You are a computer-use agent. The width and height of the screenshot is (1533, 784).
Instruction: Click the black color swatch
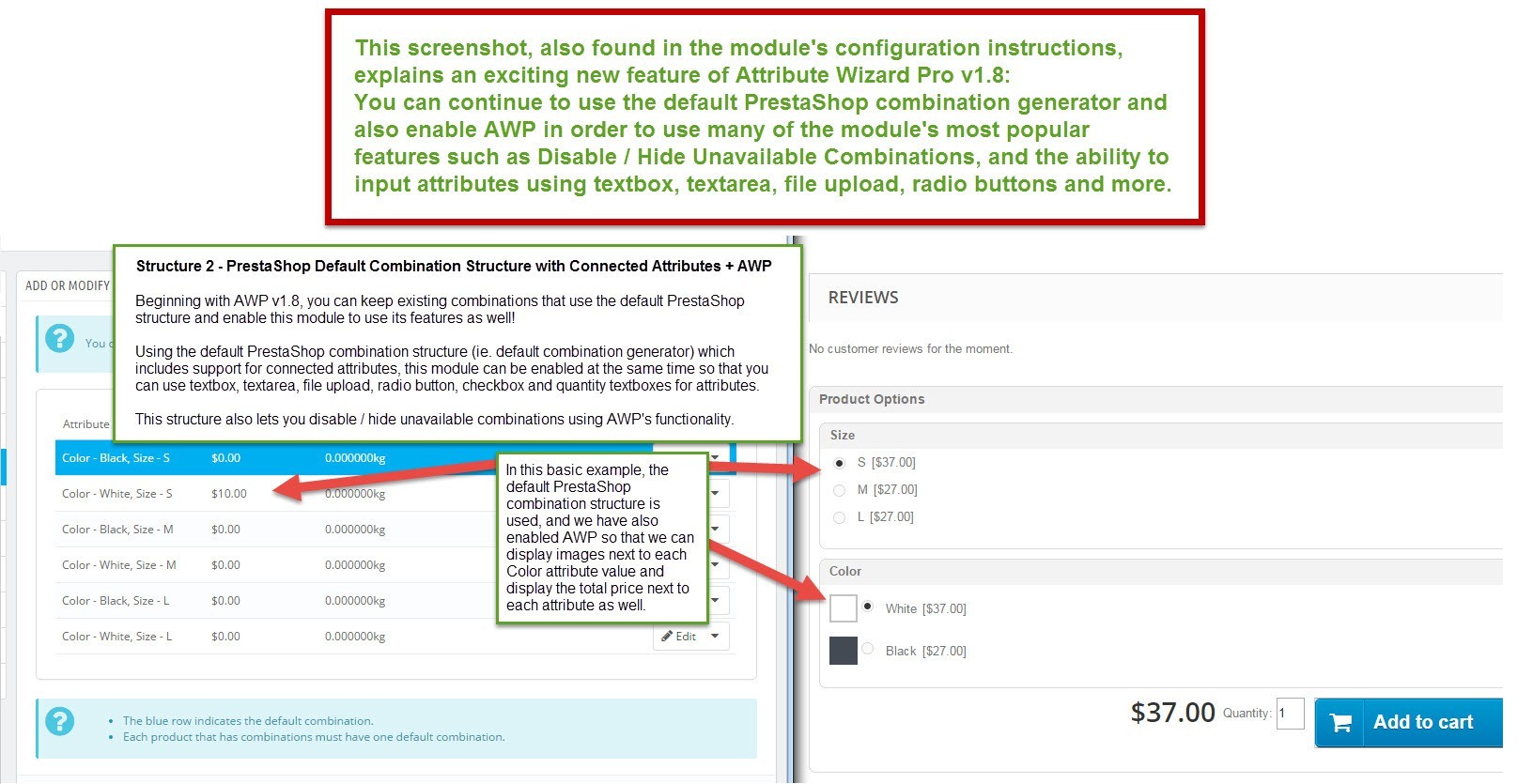pos(844,651)
